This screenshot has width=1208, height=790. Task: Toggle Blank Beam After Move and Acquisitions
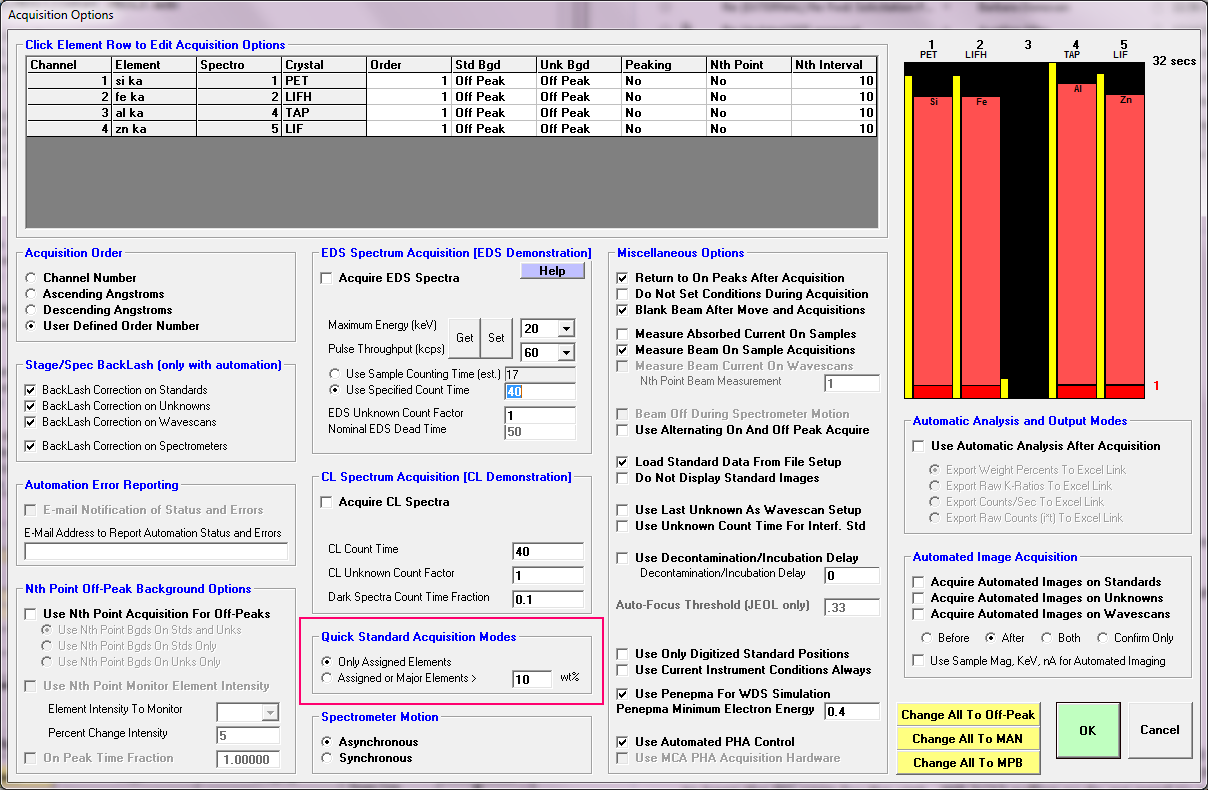click(x=623, y=310)
